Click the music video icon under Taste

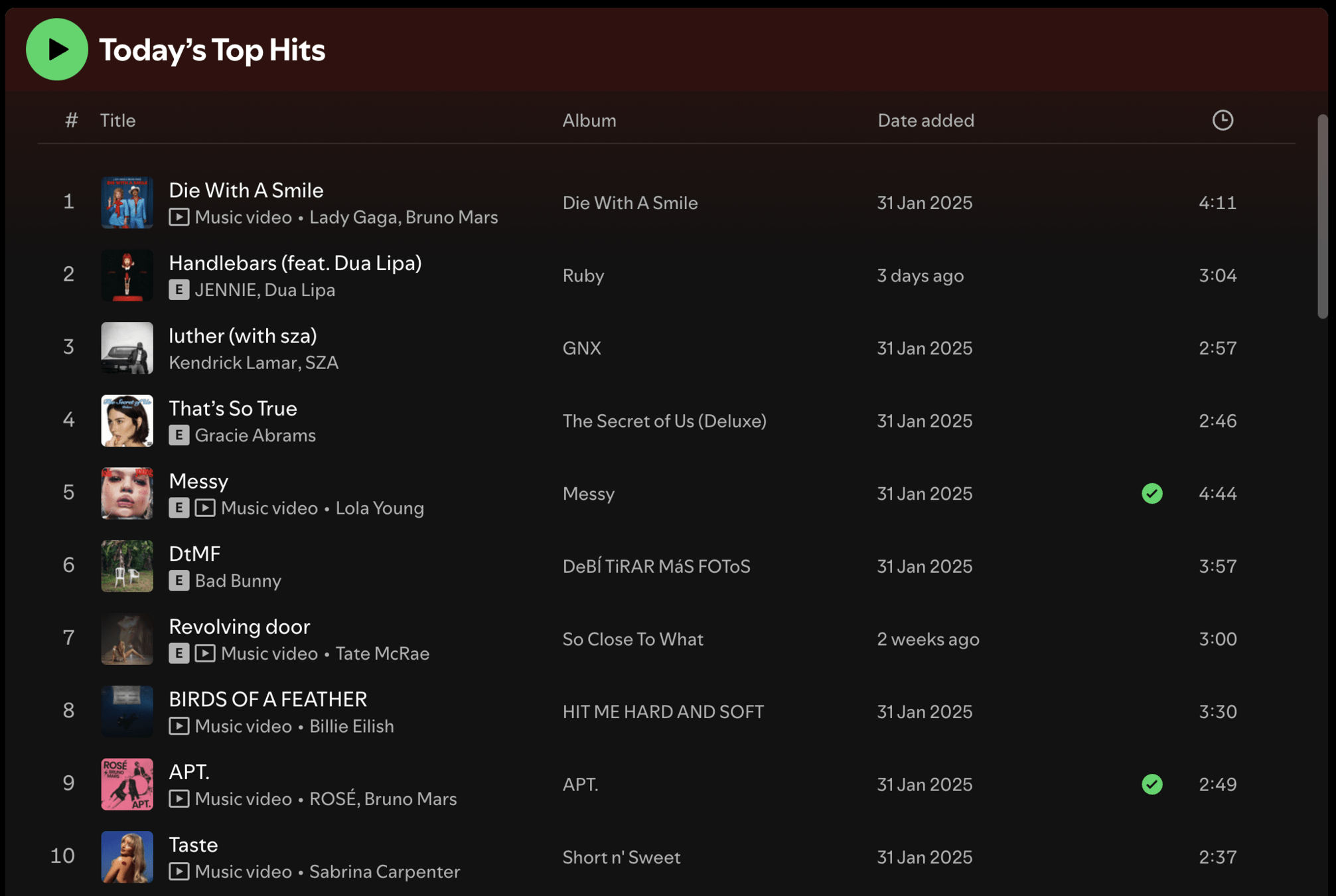[179, 871]
